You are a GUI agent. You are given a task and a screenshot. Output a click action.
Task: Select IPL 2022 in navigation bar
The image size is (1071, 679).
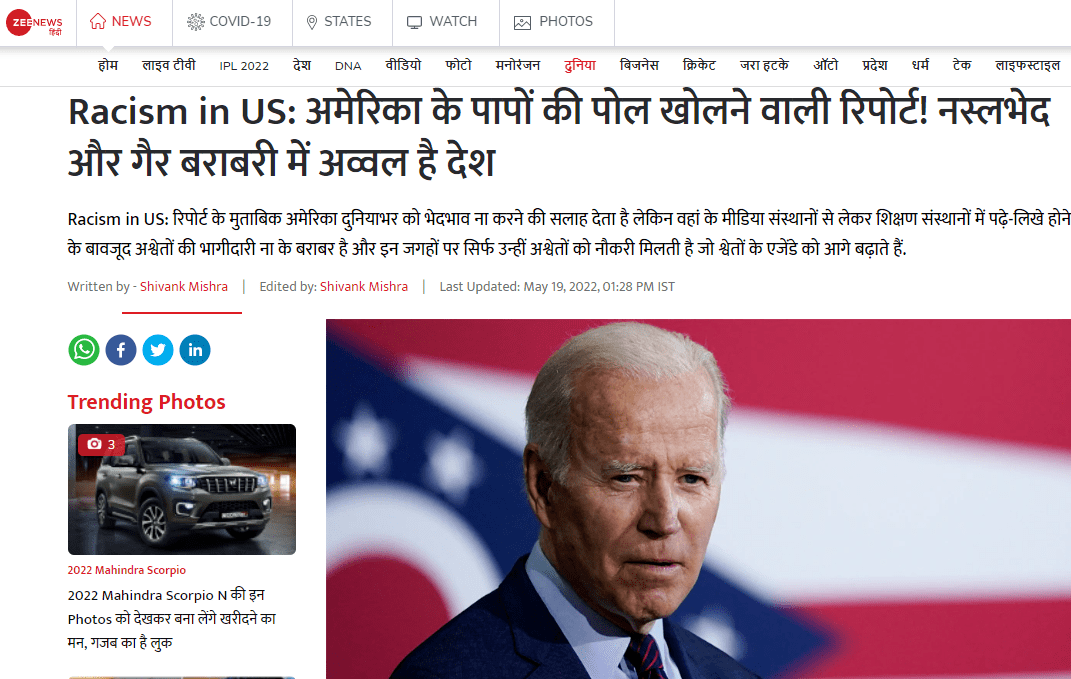coord(244,66)
